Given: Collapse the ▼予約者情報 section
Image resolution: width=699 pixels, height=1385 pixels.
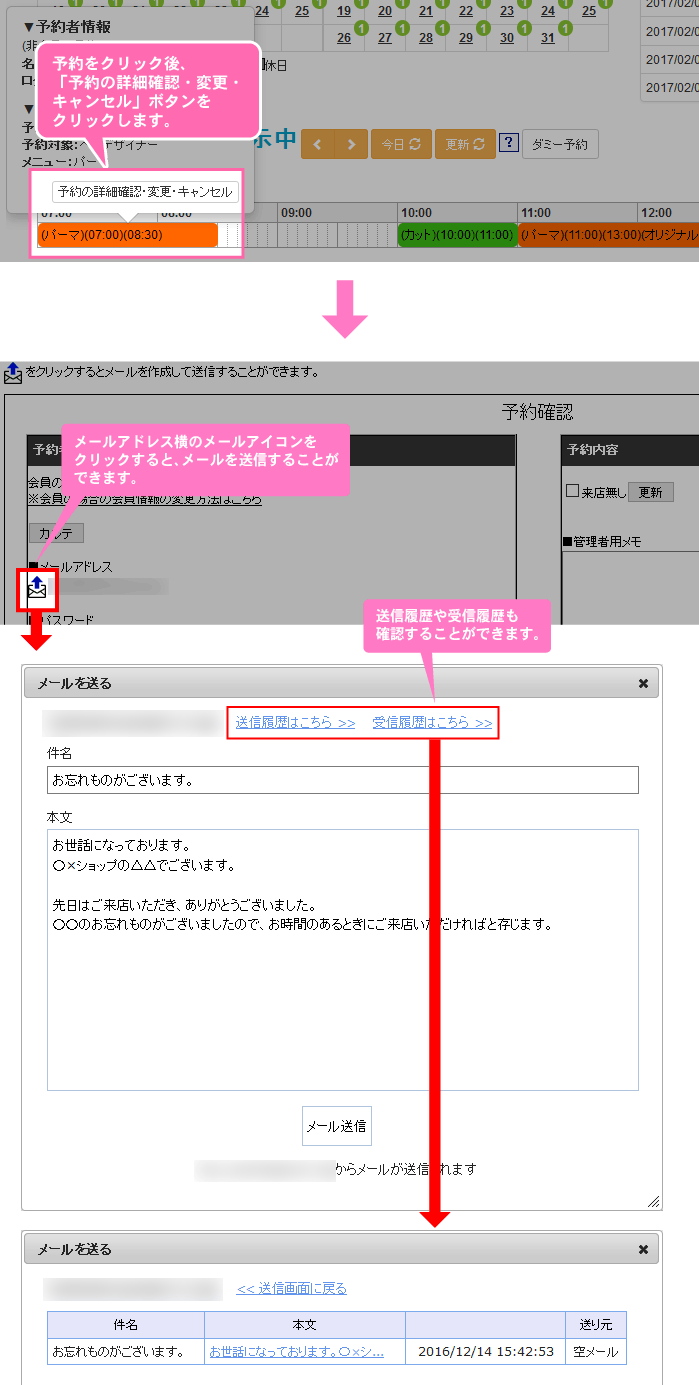Looking at the screenshot, I should (x=66, y=27).
